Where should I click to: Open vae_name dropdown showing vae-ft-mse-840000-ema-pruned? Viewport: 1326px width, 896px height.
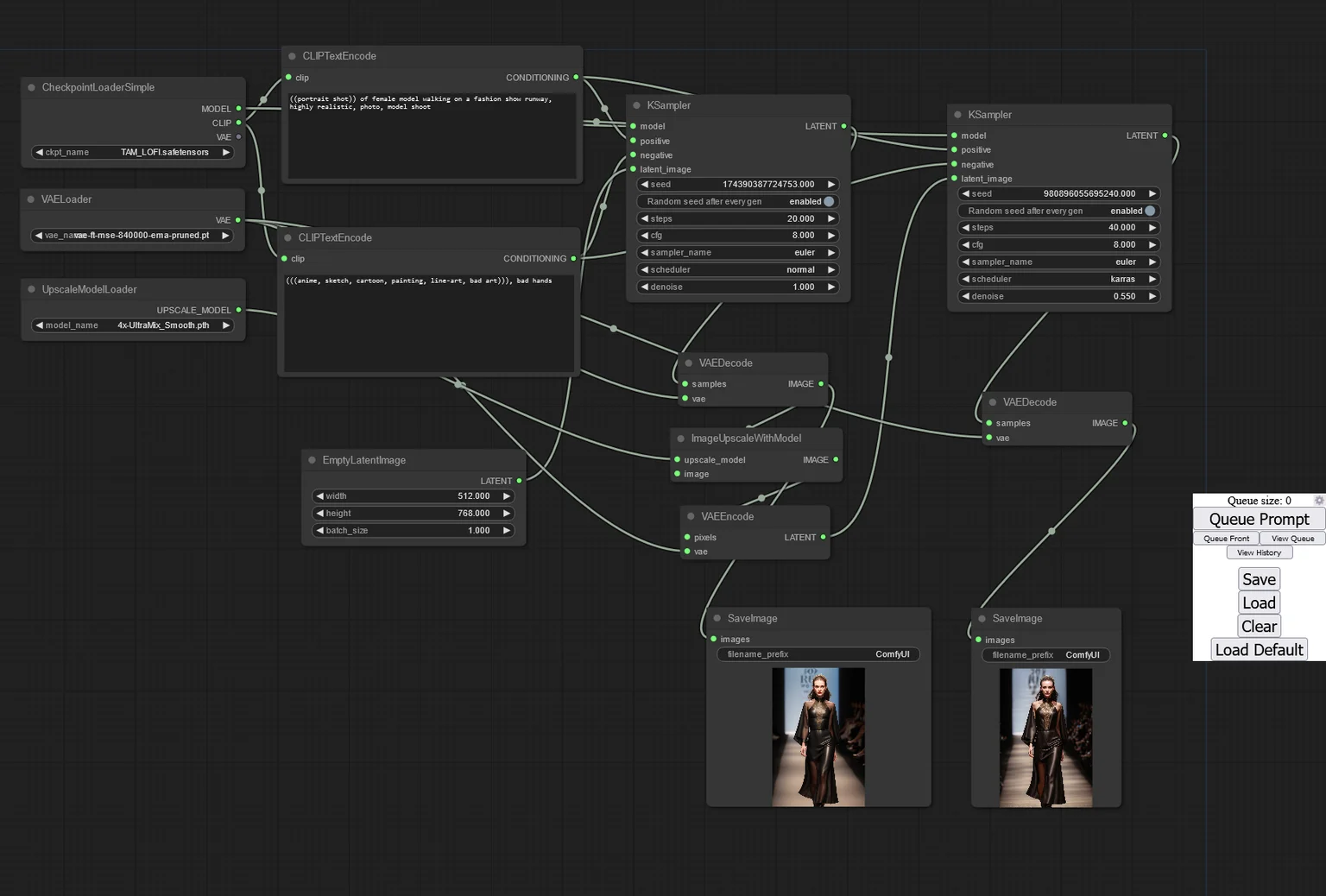coord(133,235)
